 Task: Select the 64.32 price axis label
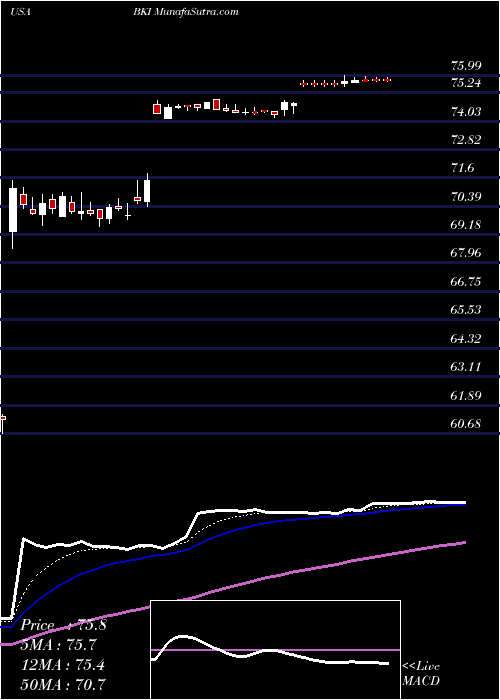pyautogui.click(x=466, y=338)
